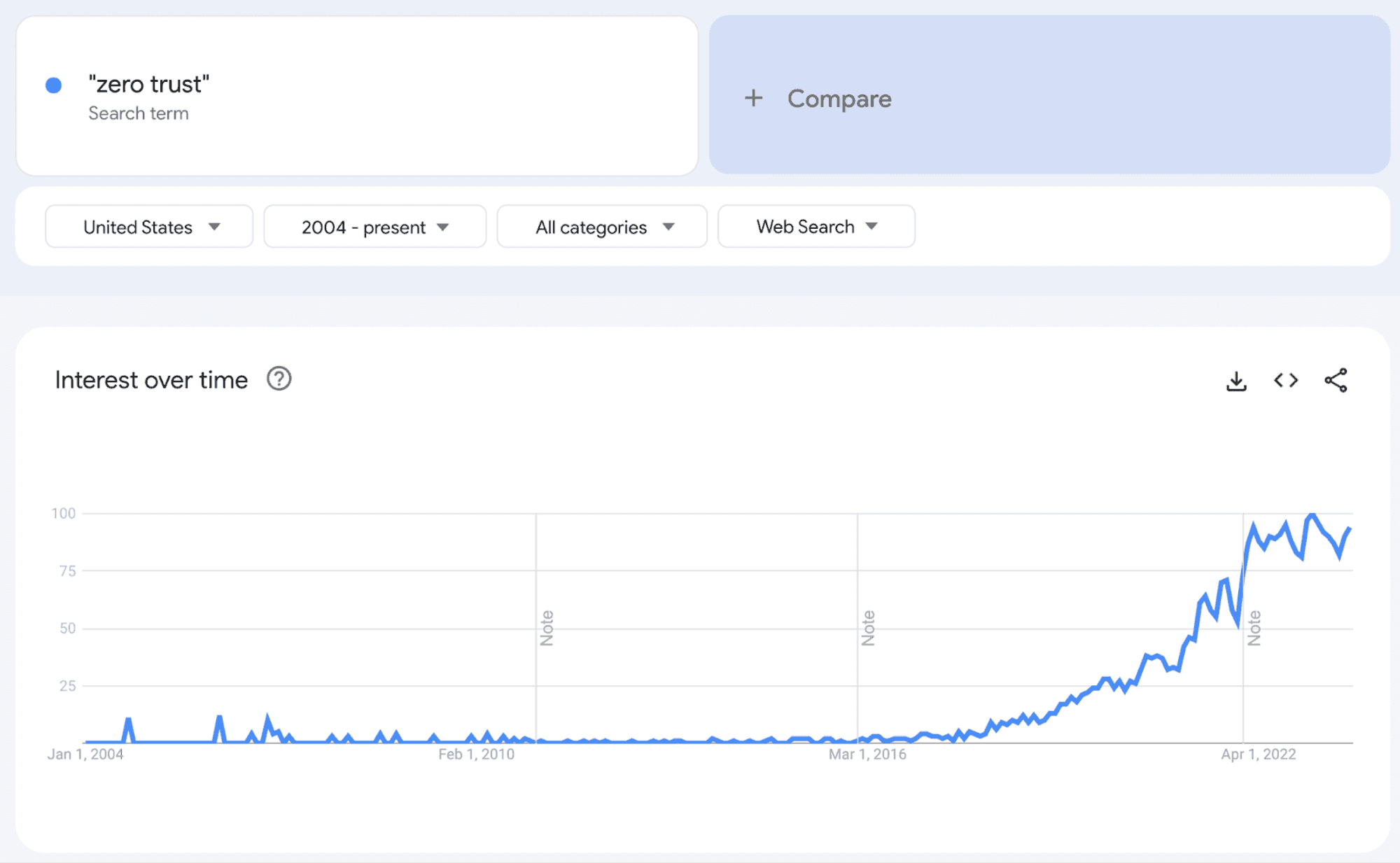Expand the All categories selector
Image resolution: width=1400 pixels, height=863 pixels.
point(601,226)
